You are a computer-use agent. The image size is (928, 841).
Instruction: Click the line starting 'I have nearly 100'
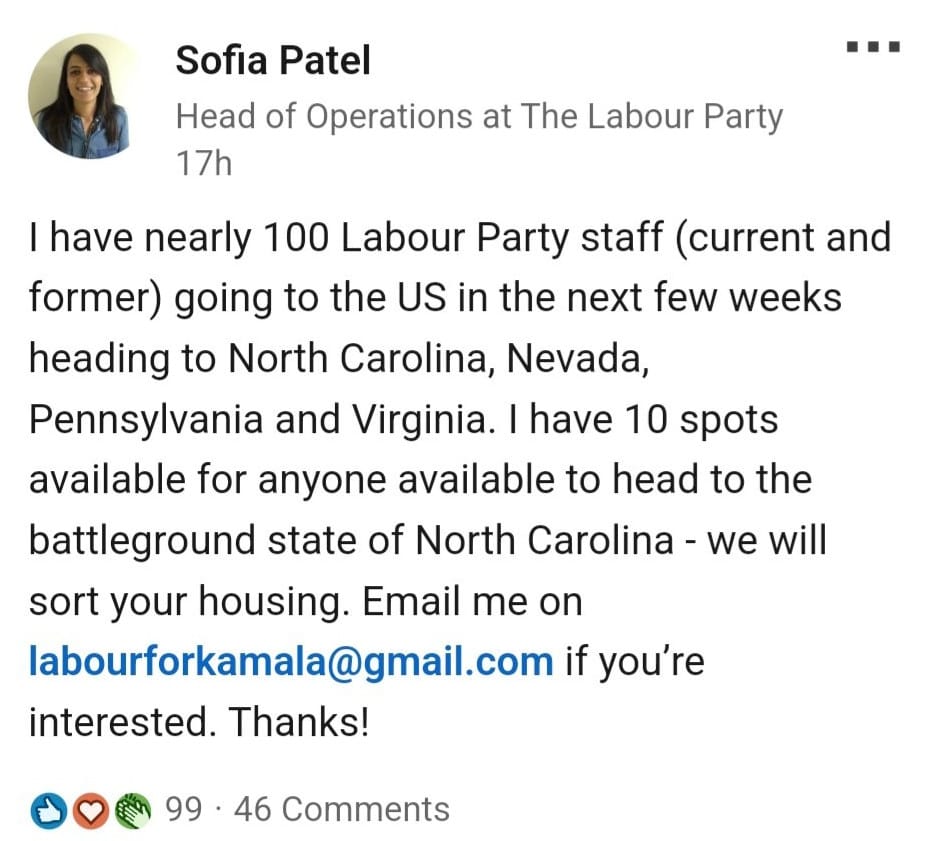click(459, 238)
